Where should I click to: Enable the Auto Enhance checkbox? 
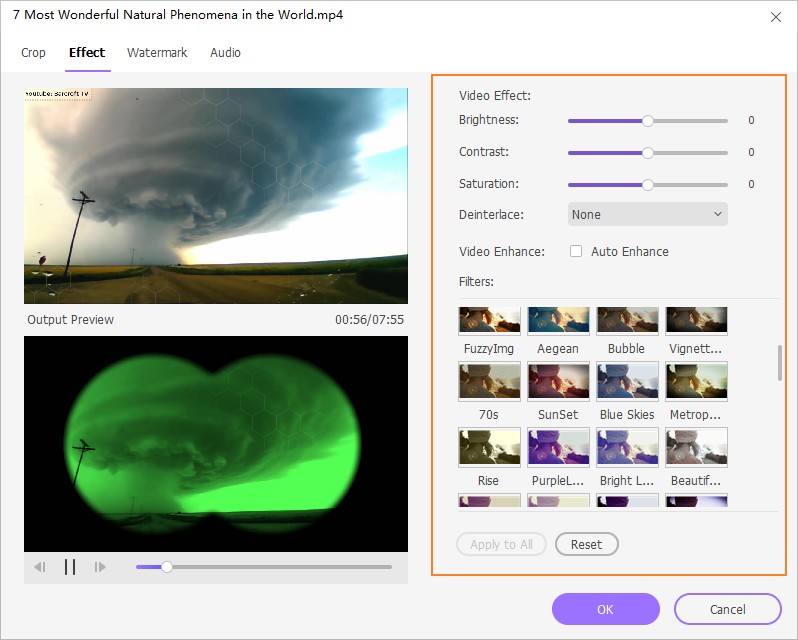click(576, 252)
